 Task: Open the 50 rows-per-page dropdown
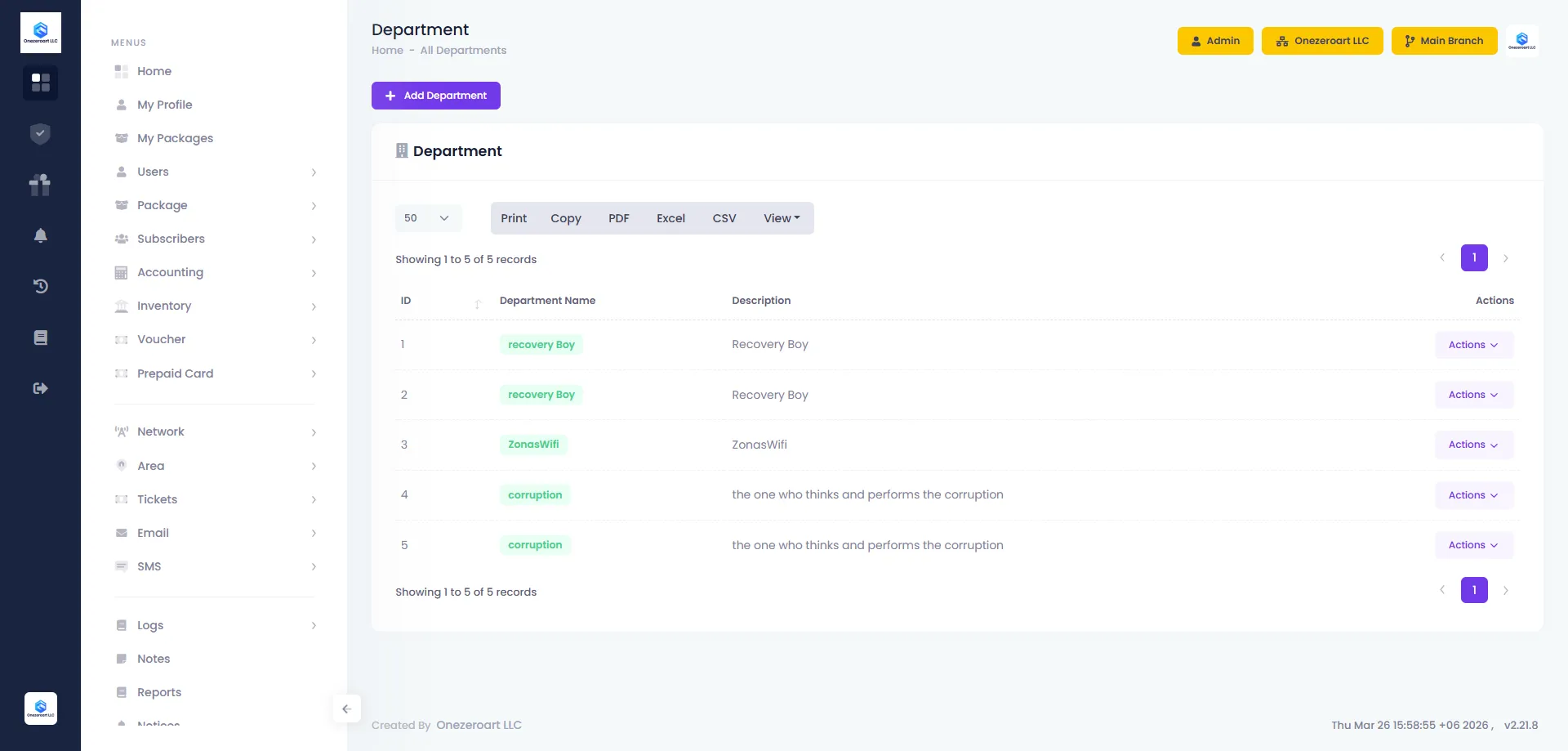[428, 218]
